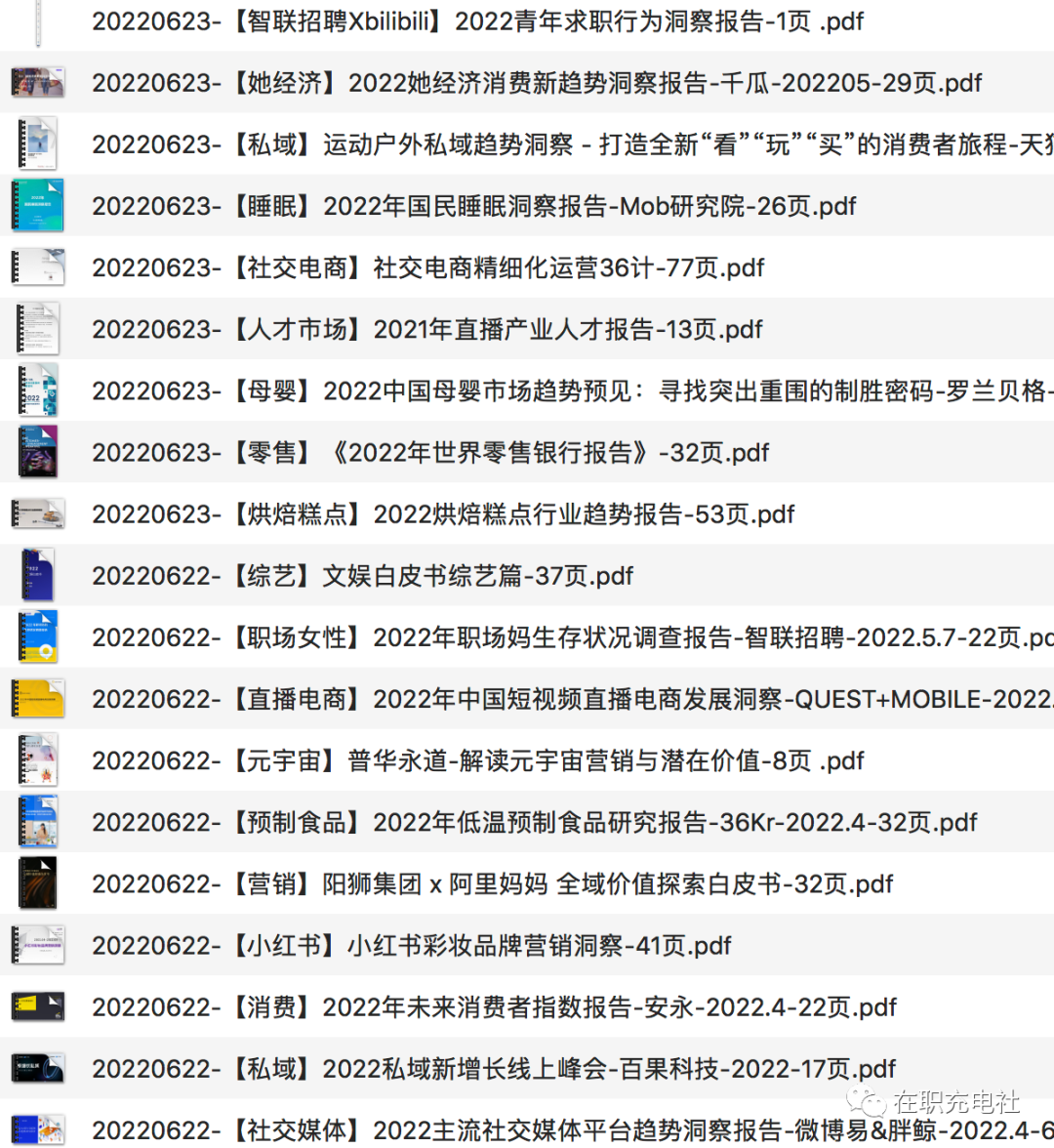Click purple icon of 世界零售银行报告 file

[38, 452]
